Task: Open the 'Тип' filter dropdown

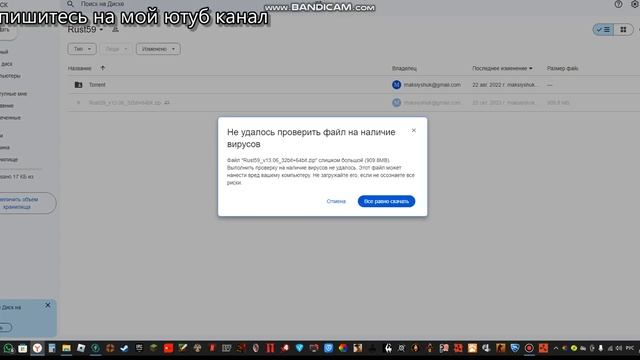Action: pos(82,49)
